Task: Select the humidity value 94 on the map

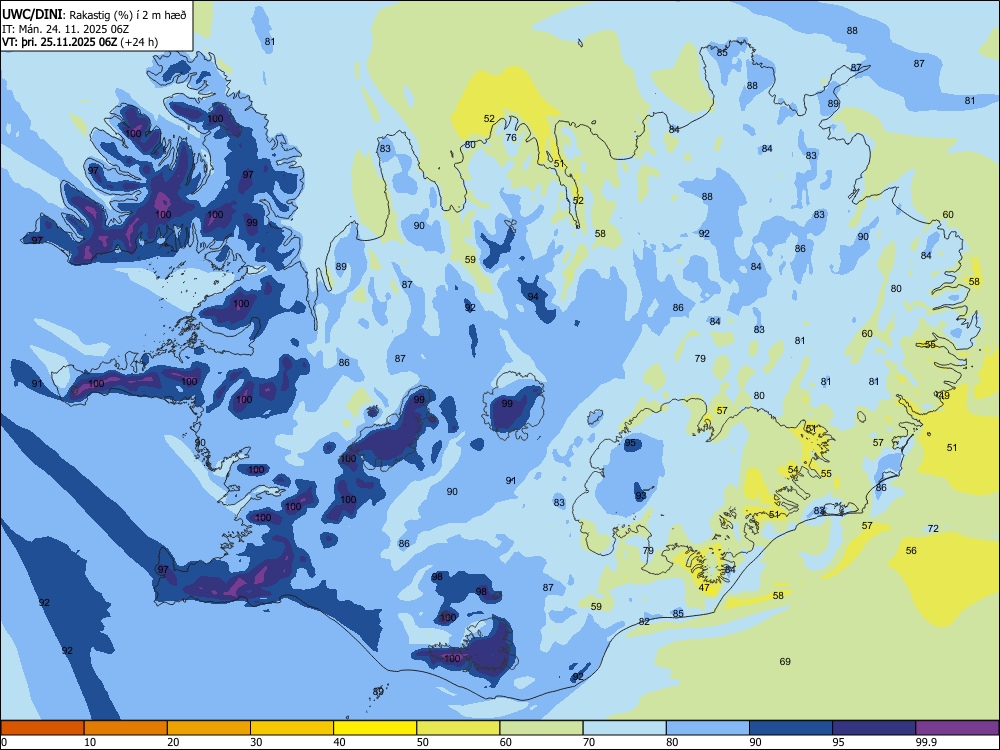Action: click(x=533, y=297)
